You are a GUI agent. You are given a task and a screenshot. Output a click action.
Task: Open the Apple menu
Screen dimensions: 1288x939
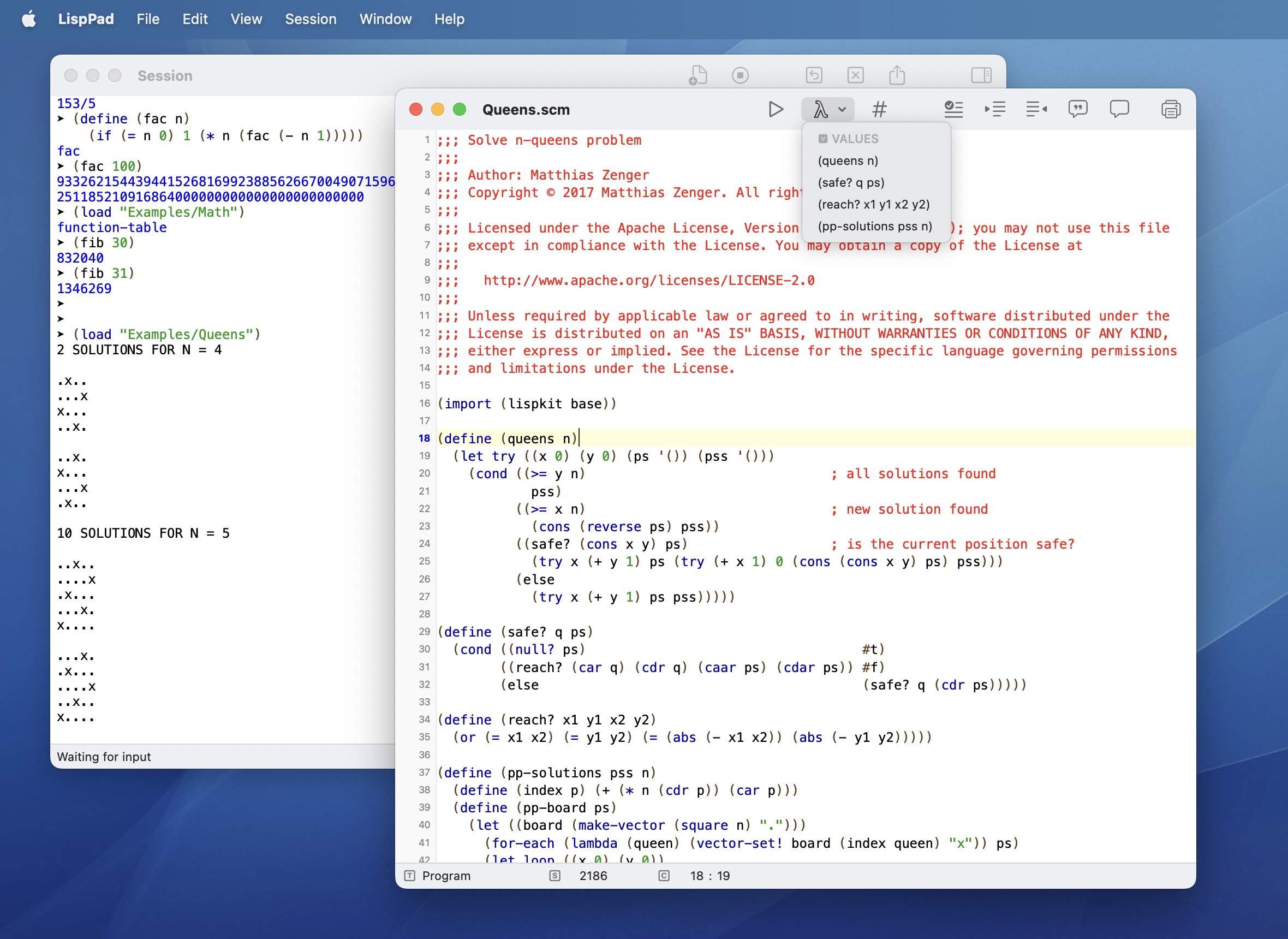(x=28, y=19)
